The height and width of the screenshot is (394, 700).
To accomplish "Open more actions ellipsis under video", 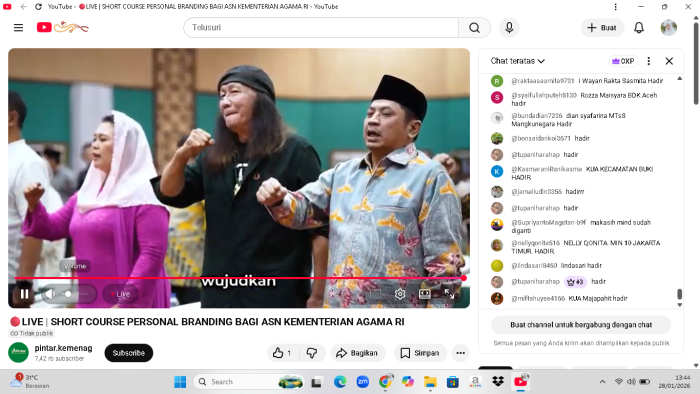I will coord(460,353).
